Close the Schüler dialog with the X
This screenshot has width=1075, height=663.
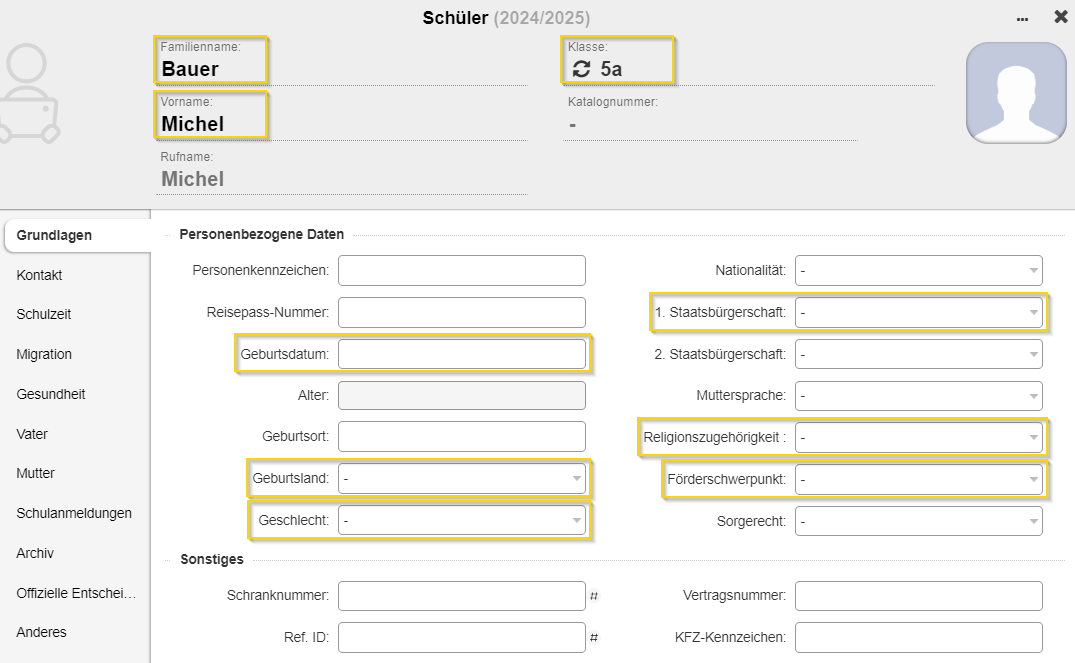[1060, 17]
